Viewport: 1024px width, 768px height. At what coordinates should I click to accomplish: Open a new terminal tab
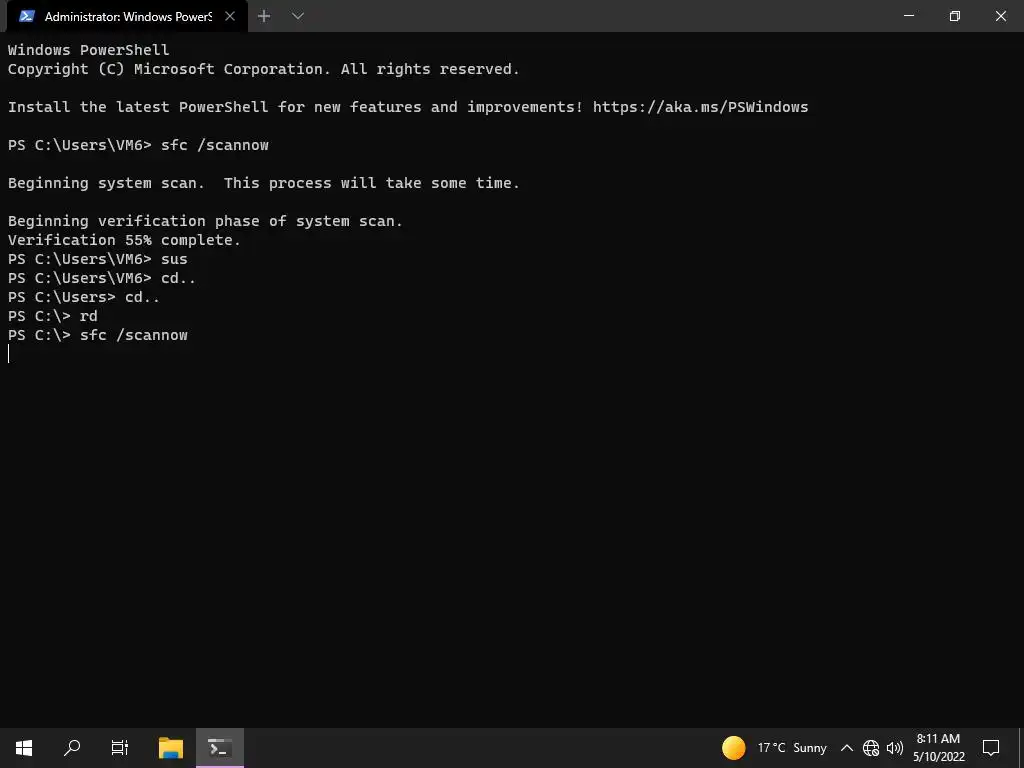click(x=264, y=16)
